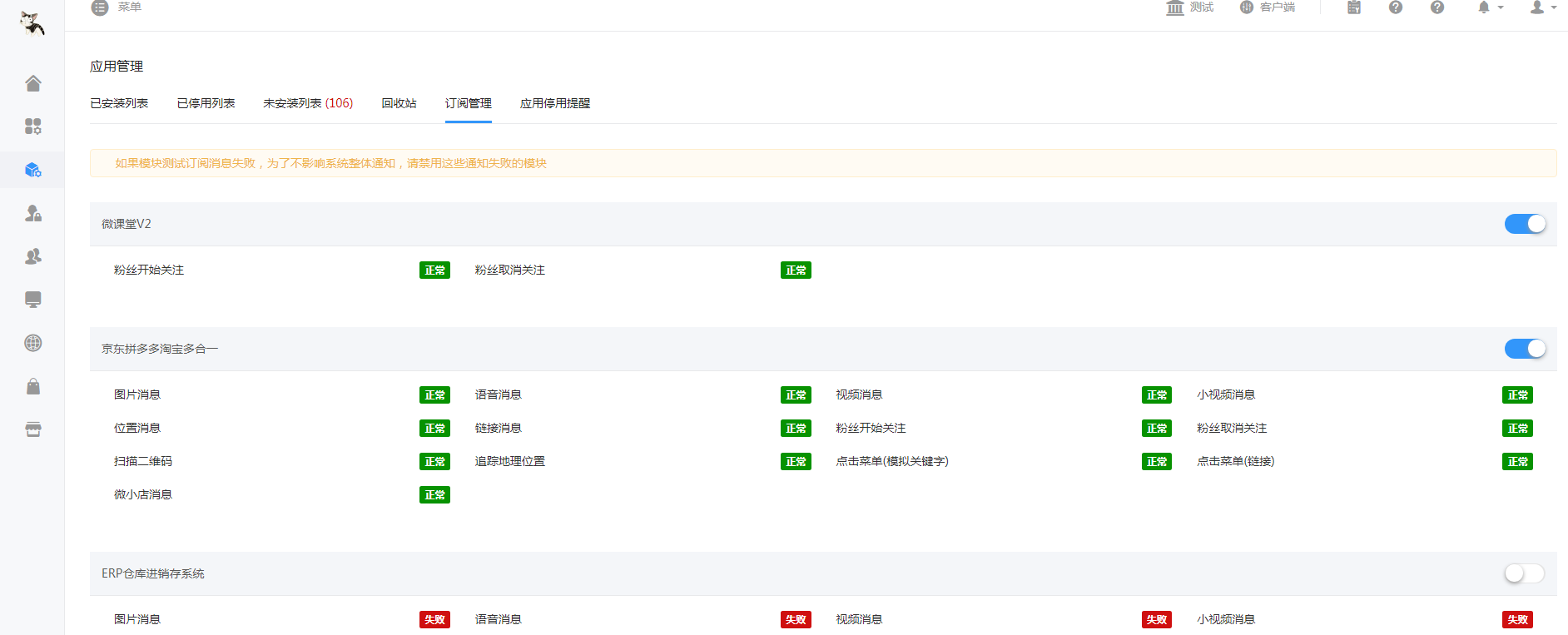Click the 正常 badge beside 点击菜单(模拟关键字)
The width and height of the screenshot is (1568, 635).
pyautogui.click(x=1157, y=462)
